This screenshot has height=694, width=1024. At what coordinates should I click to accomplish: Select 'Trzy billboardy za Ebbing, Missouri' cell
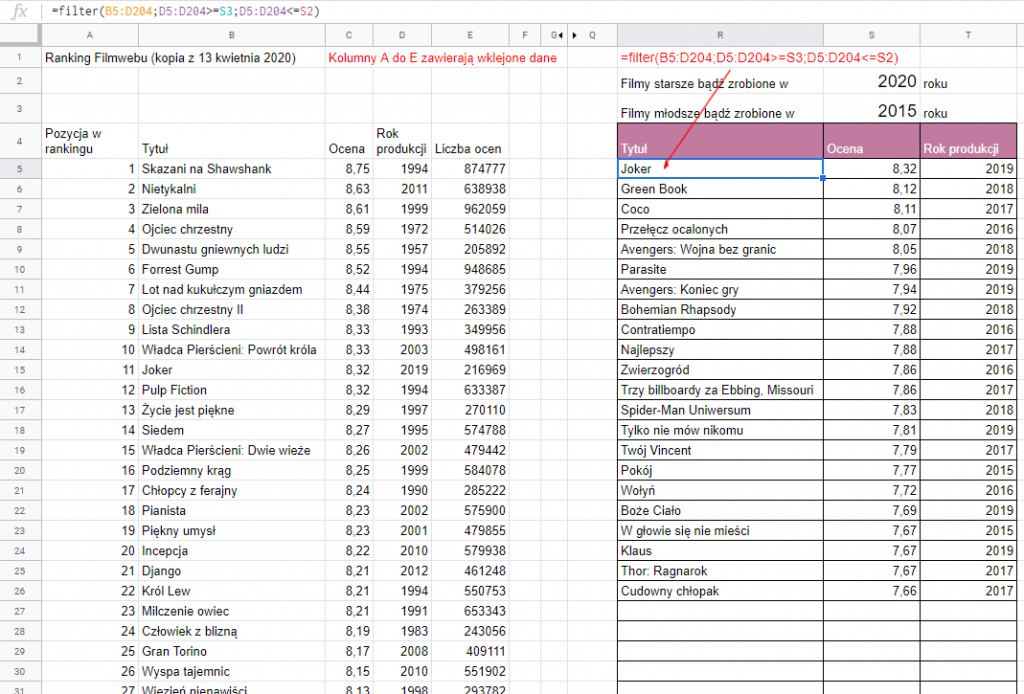tap(720, 390)
